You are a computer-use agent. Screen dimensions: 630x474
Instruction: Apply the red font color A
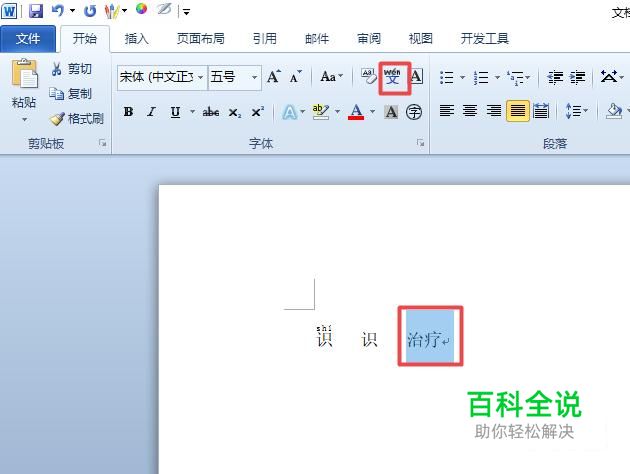[356, 112]
